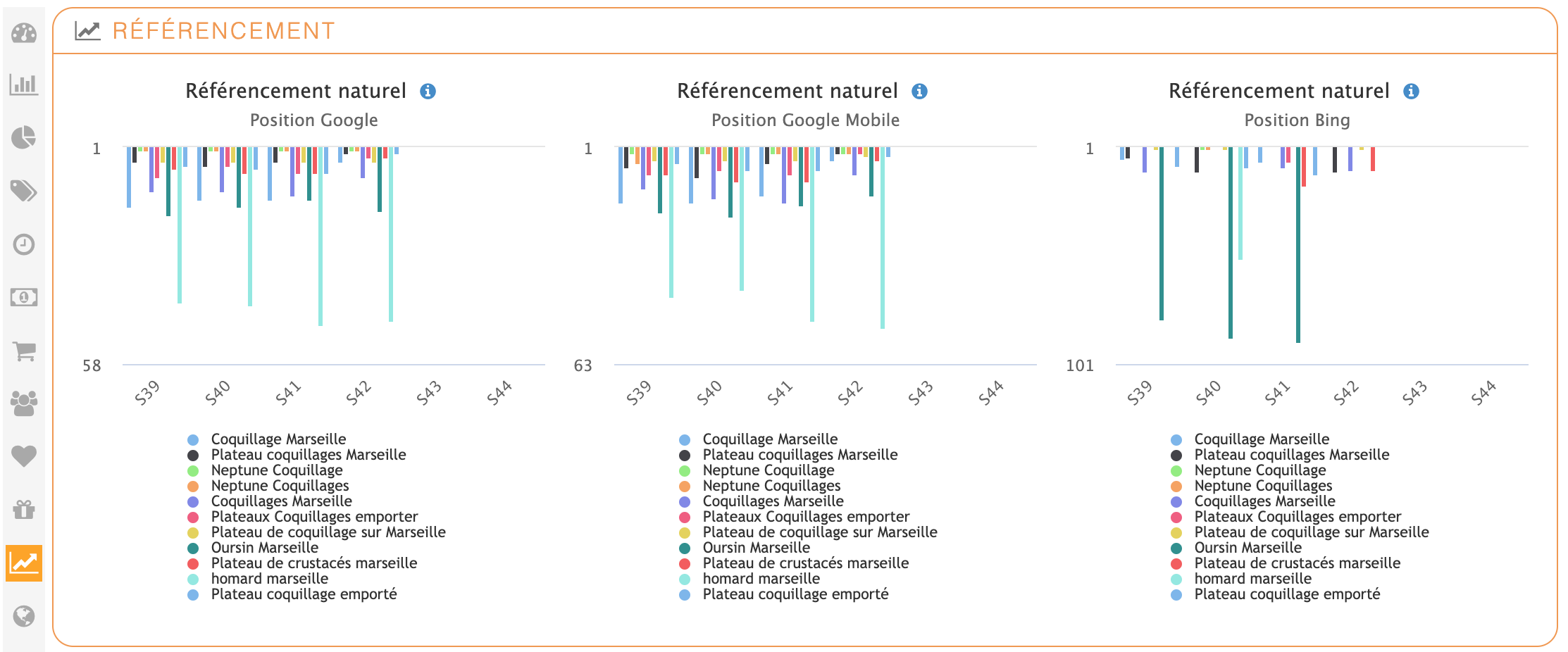Go to the pie chart section
This screenshot has height=652, width=1568.
click(24, 137)
